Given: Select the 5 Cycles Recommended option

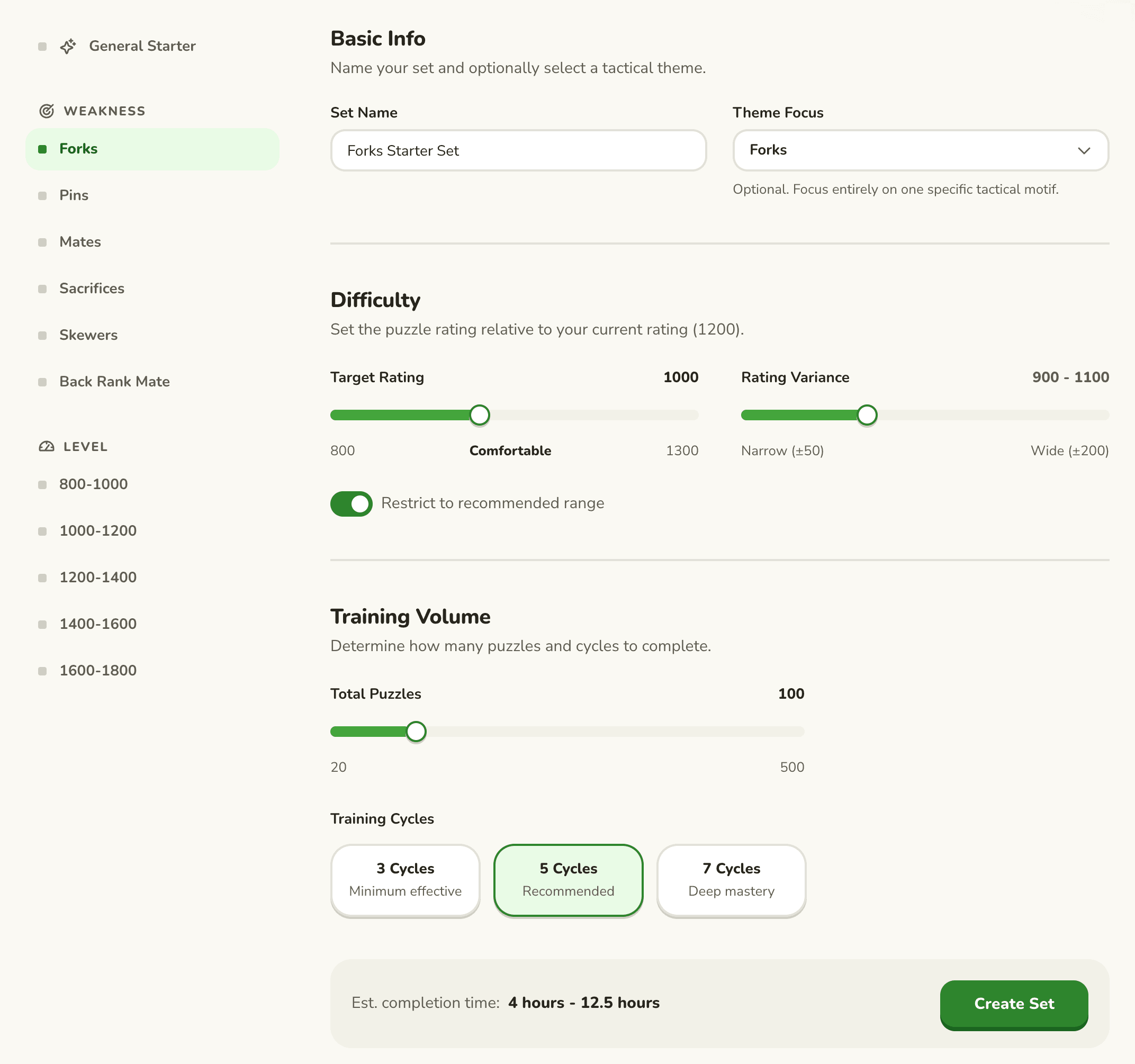Looking at the screenshot, I should point(568,880).
